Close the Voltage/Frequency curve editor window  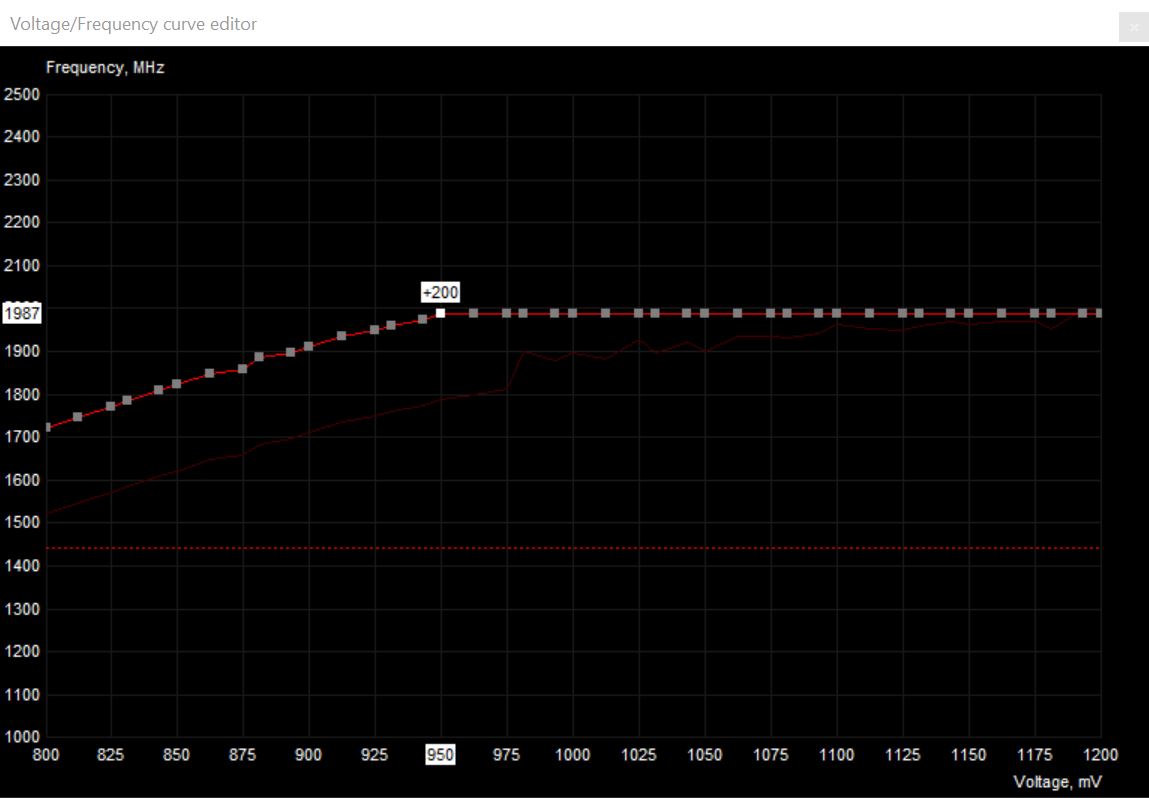[x=1133, y=27]
